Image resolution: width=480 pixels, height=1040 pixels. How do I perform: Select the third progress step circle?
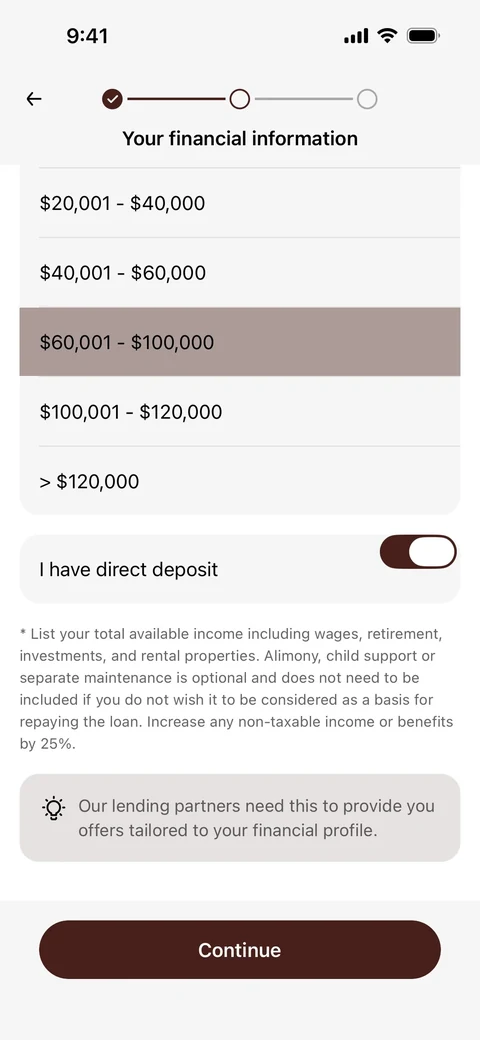367,99
